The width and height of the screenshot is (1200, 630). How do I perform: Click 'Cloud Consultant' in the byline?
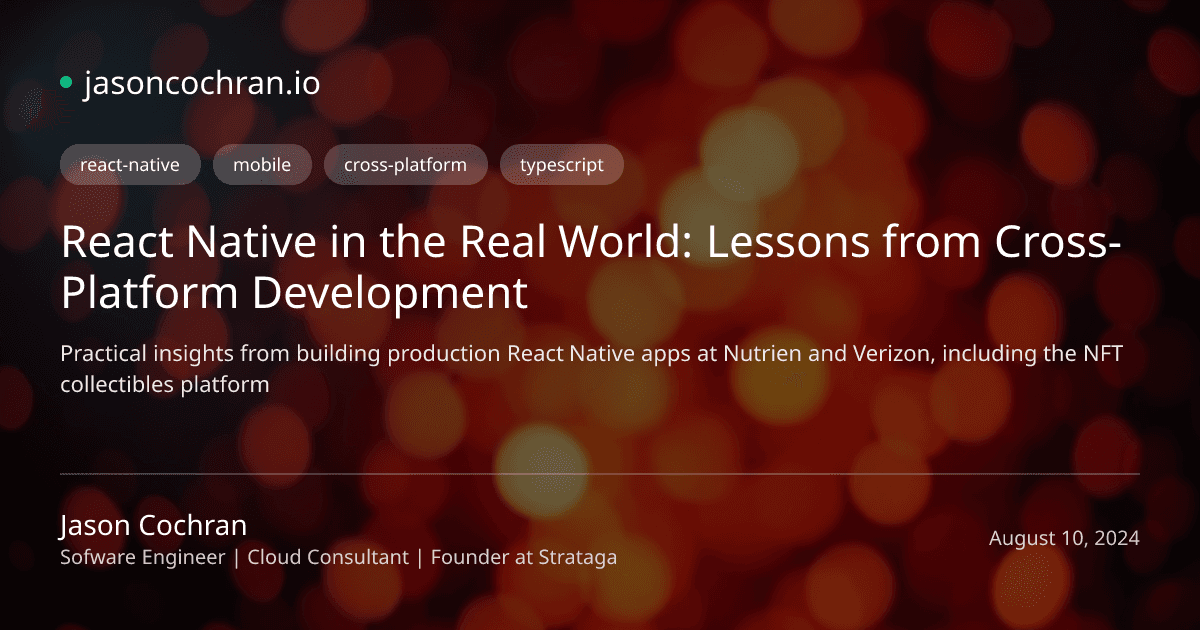point(327,557)
